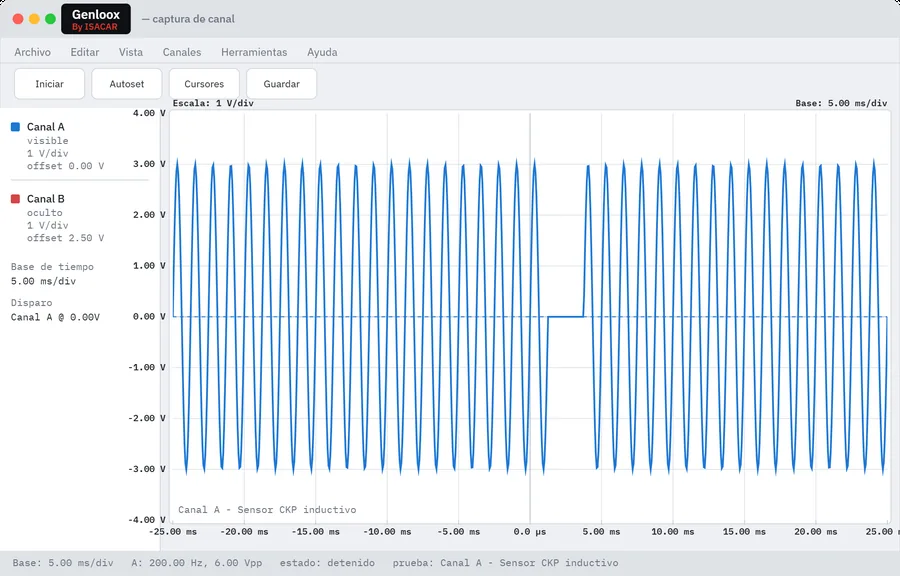Click the 'Disparo' label
900x576 pixels.
32,302
